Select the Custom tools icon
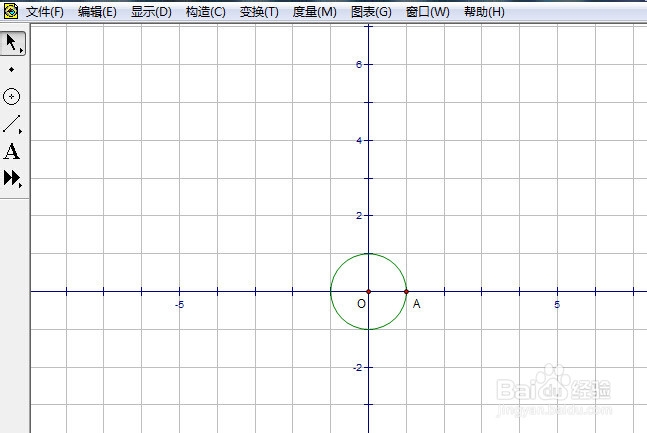 (11, 178)
